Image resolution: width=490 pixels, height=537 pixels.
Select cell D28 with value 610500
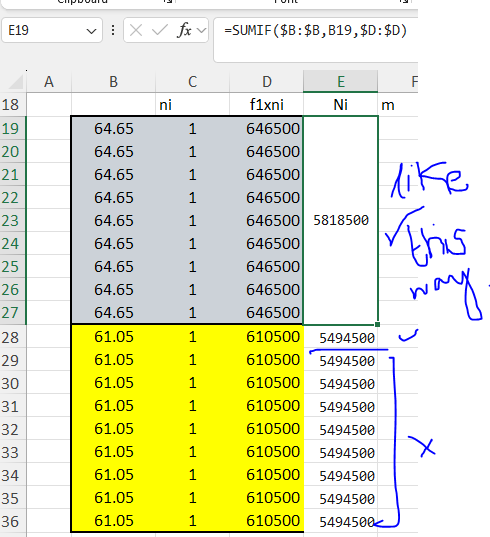[x=267, y=337]
